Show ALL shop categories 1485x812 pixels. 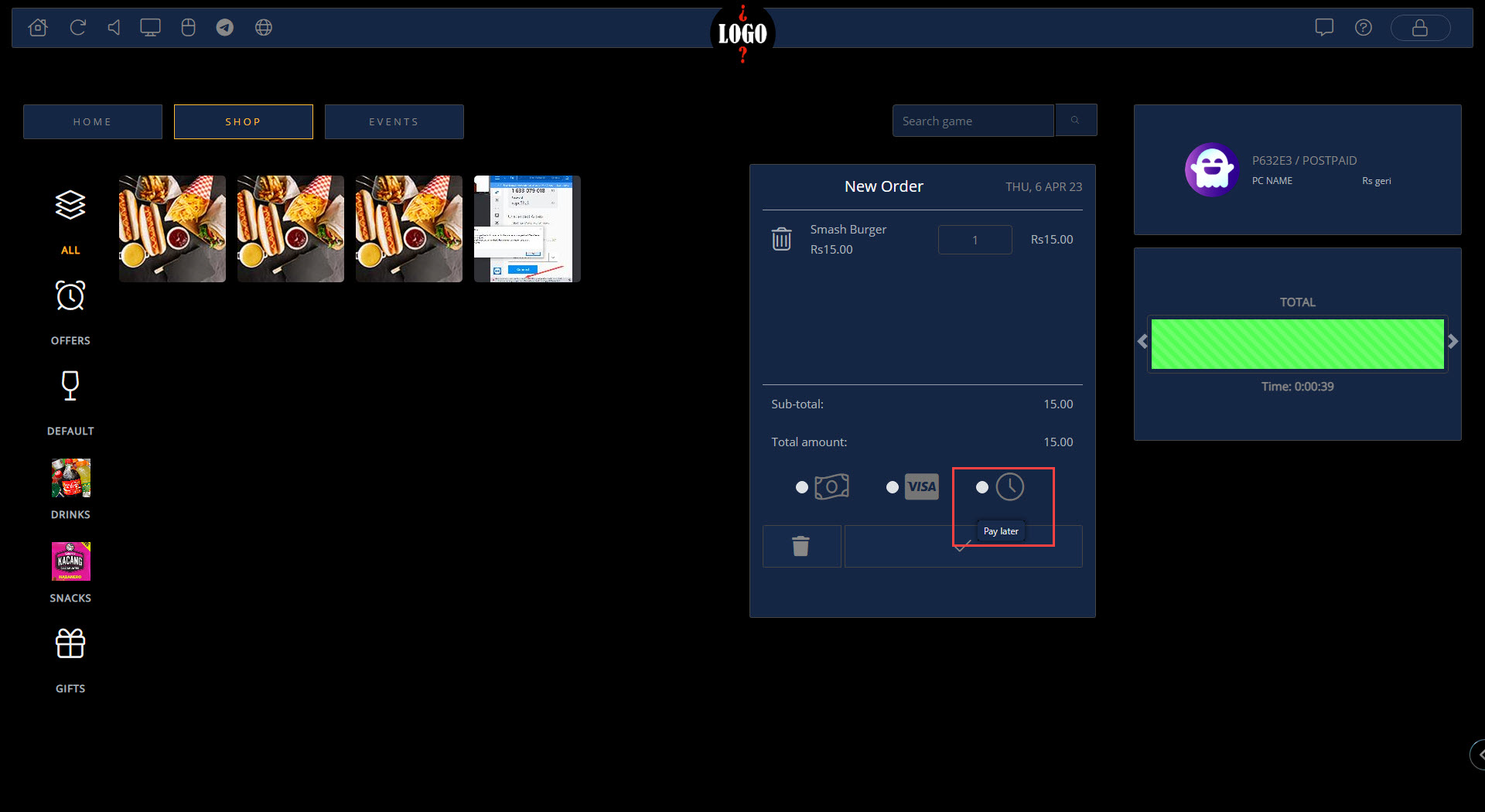tap(70, 222)
